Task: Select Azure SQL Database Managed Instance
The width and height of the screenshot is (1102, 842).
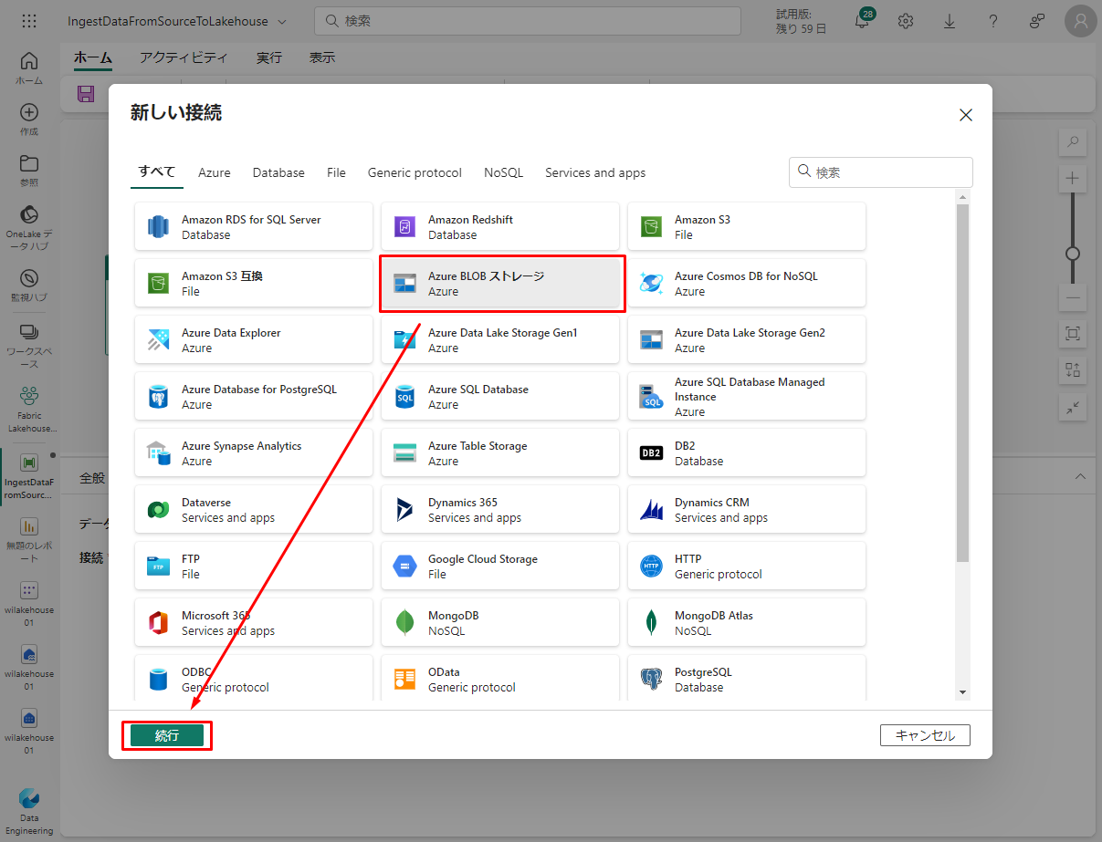Action: click(x=746, y=396)
